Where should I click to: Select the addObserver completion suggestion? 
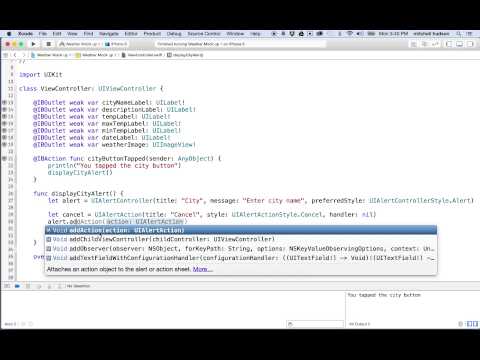tap(241, 249)
